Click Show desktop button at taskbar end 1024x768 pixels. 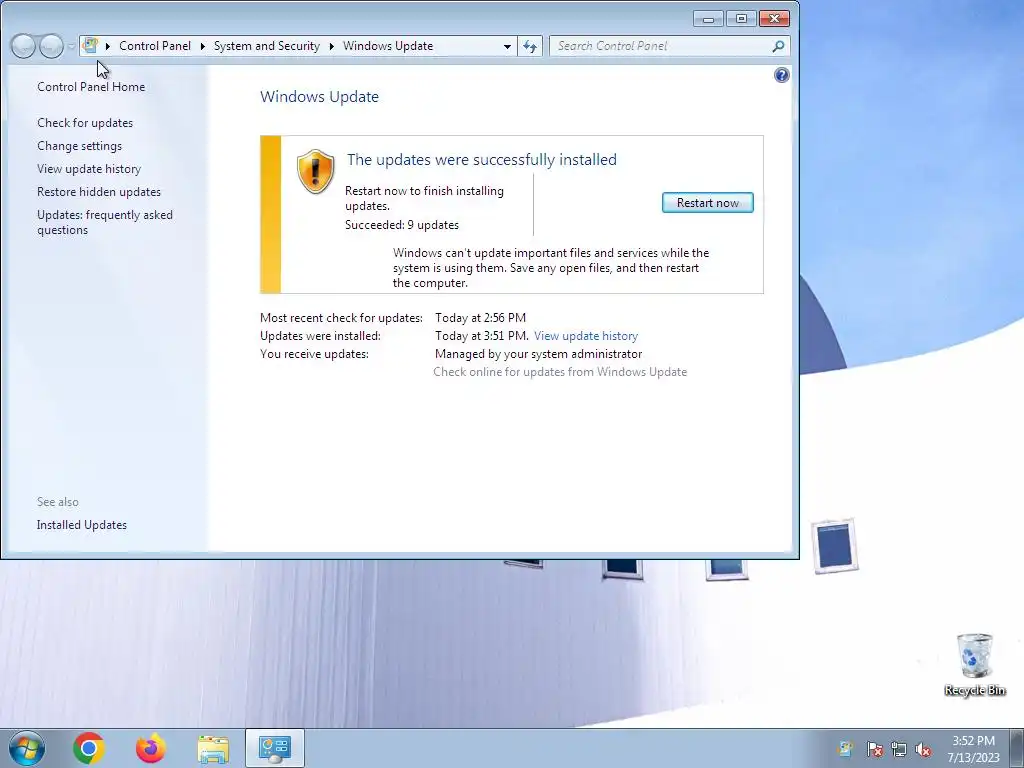tap(1017, 748)
